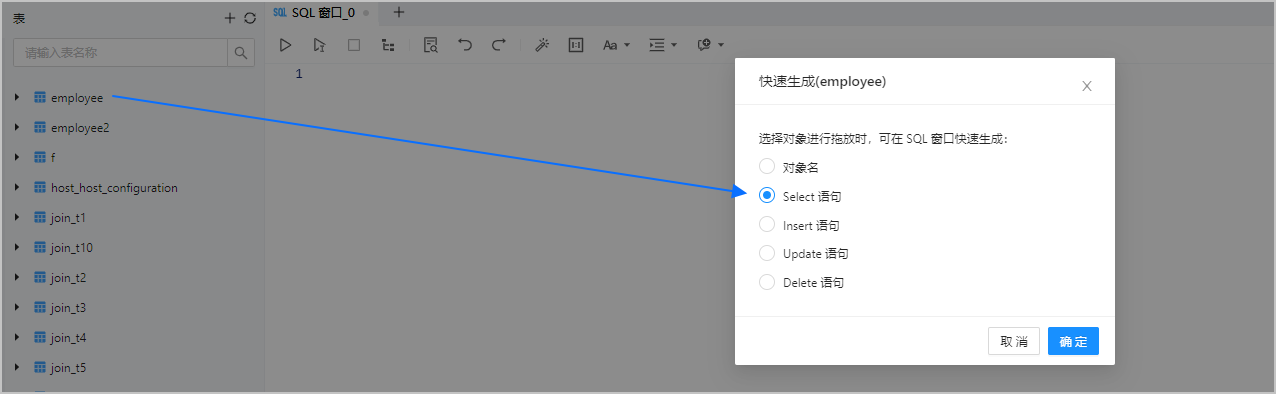Click the 取消 button
The width and height of the screenshot is (1276, 394).
coord(1014,341)
